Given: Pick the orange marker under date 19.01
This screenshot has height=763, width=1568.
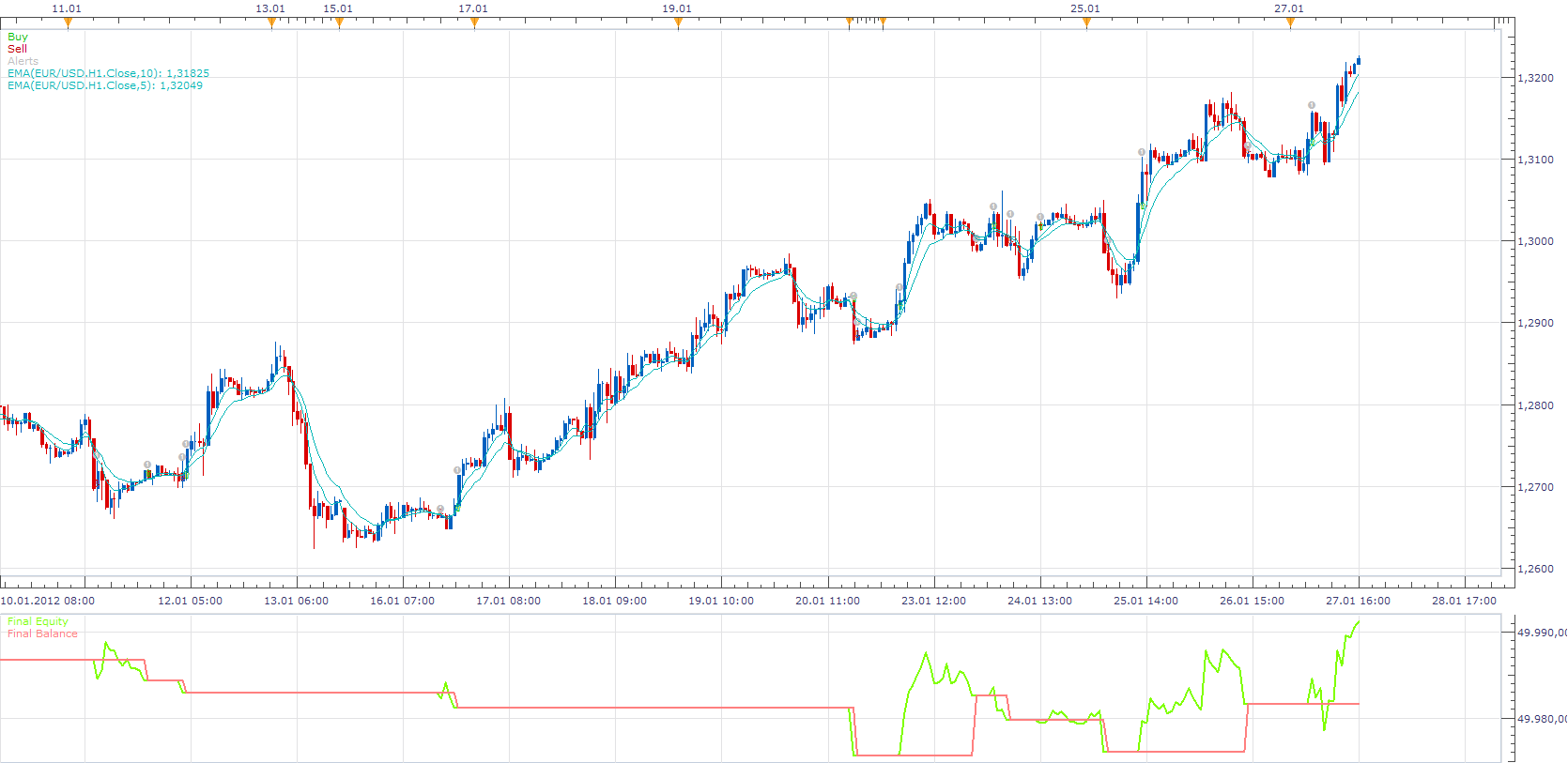Looking at the screenshot, I should click(678, 23).
